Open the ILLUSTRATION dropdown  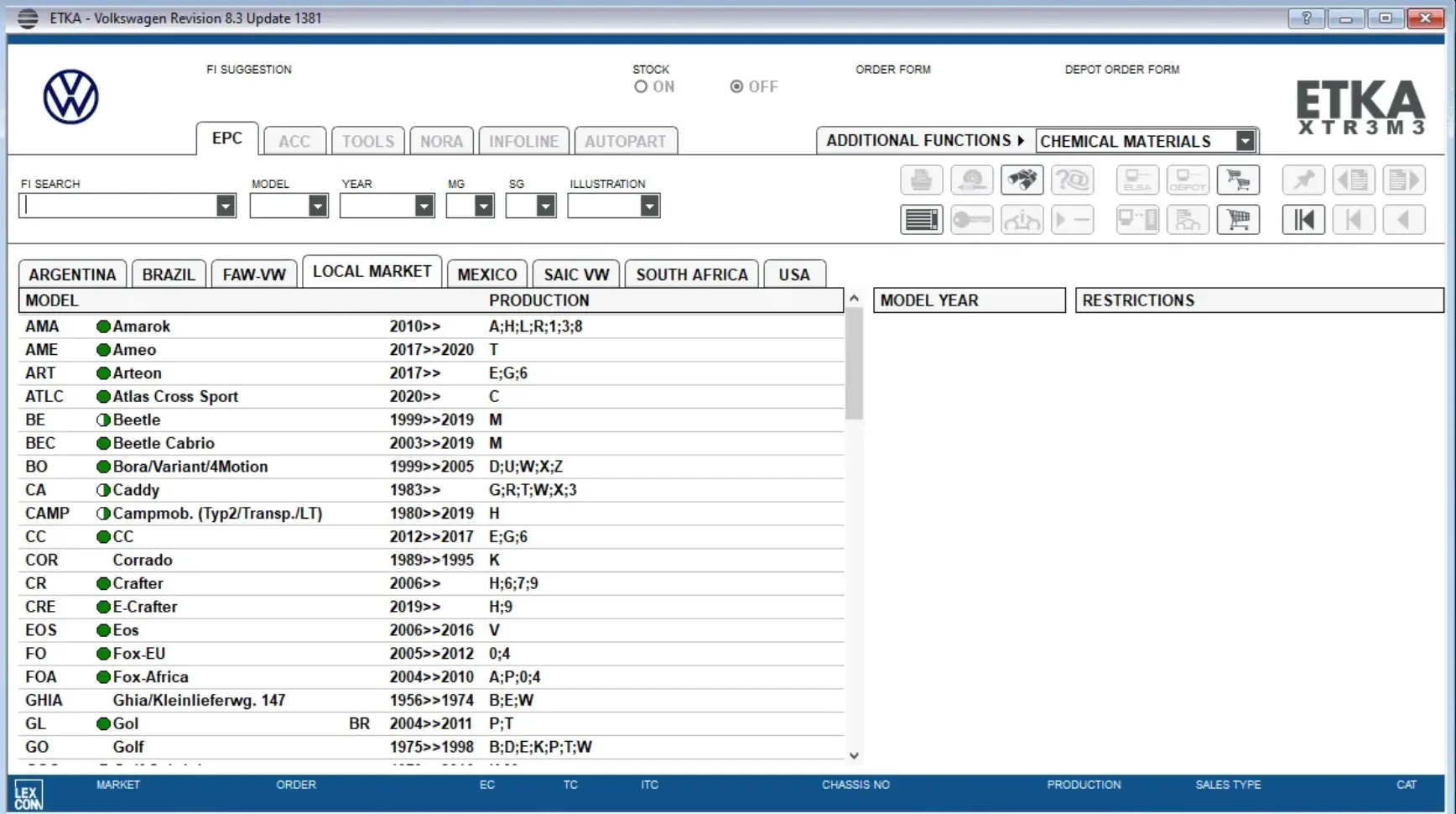pyautogui.click(x=648, y=206)
